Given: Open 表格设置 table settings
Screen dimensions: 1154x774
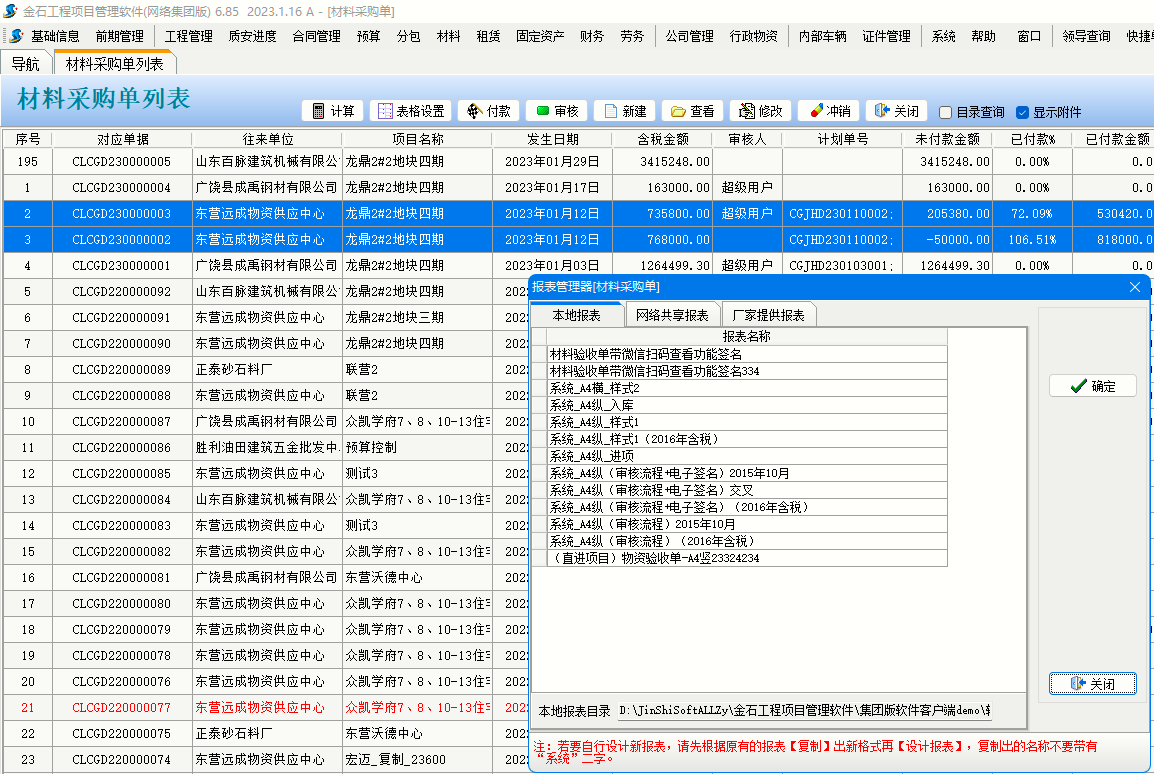Looking at the screenshot, I should click(410, 111).
